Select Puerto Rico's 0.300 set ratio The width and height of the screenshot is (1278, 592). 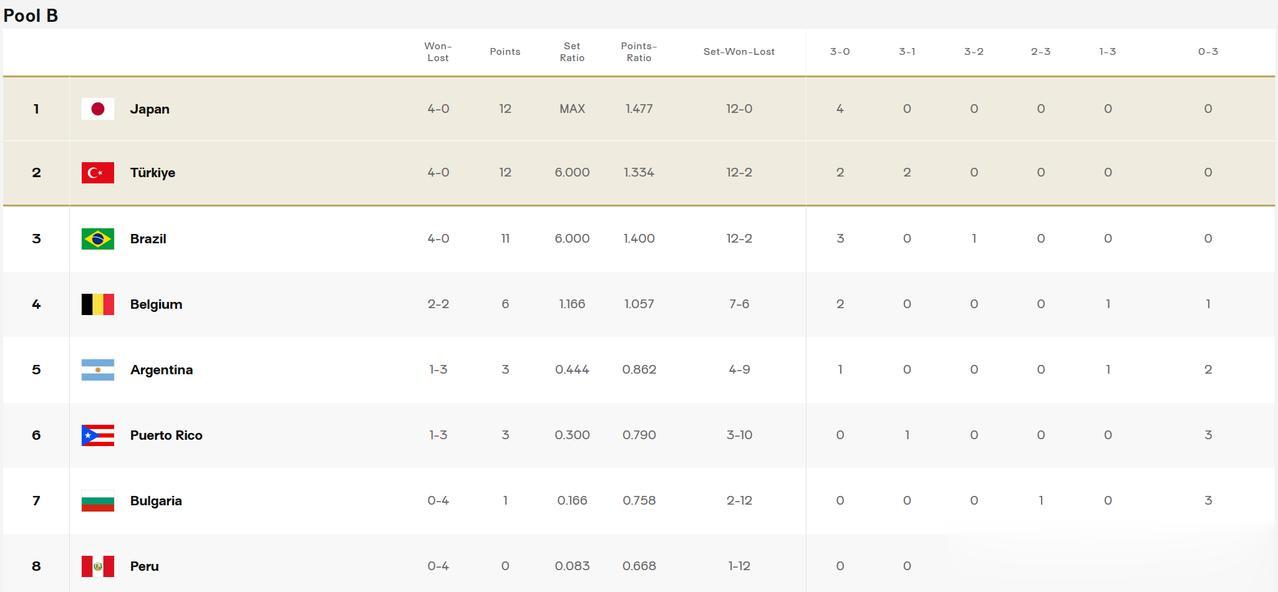click(x=572, y=435)
